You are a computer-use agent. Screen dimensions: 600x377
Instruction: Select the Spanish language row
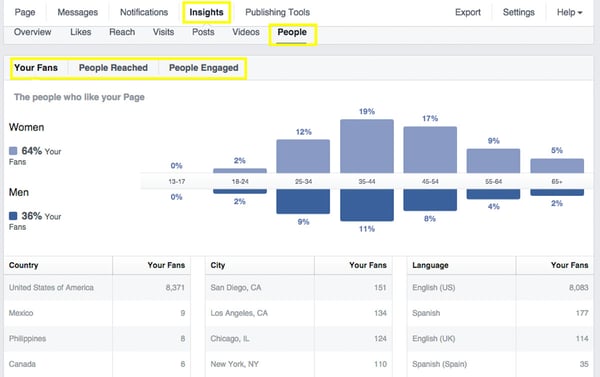(501, 313)
